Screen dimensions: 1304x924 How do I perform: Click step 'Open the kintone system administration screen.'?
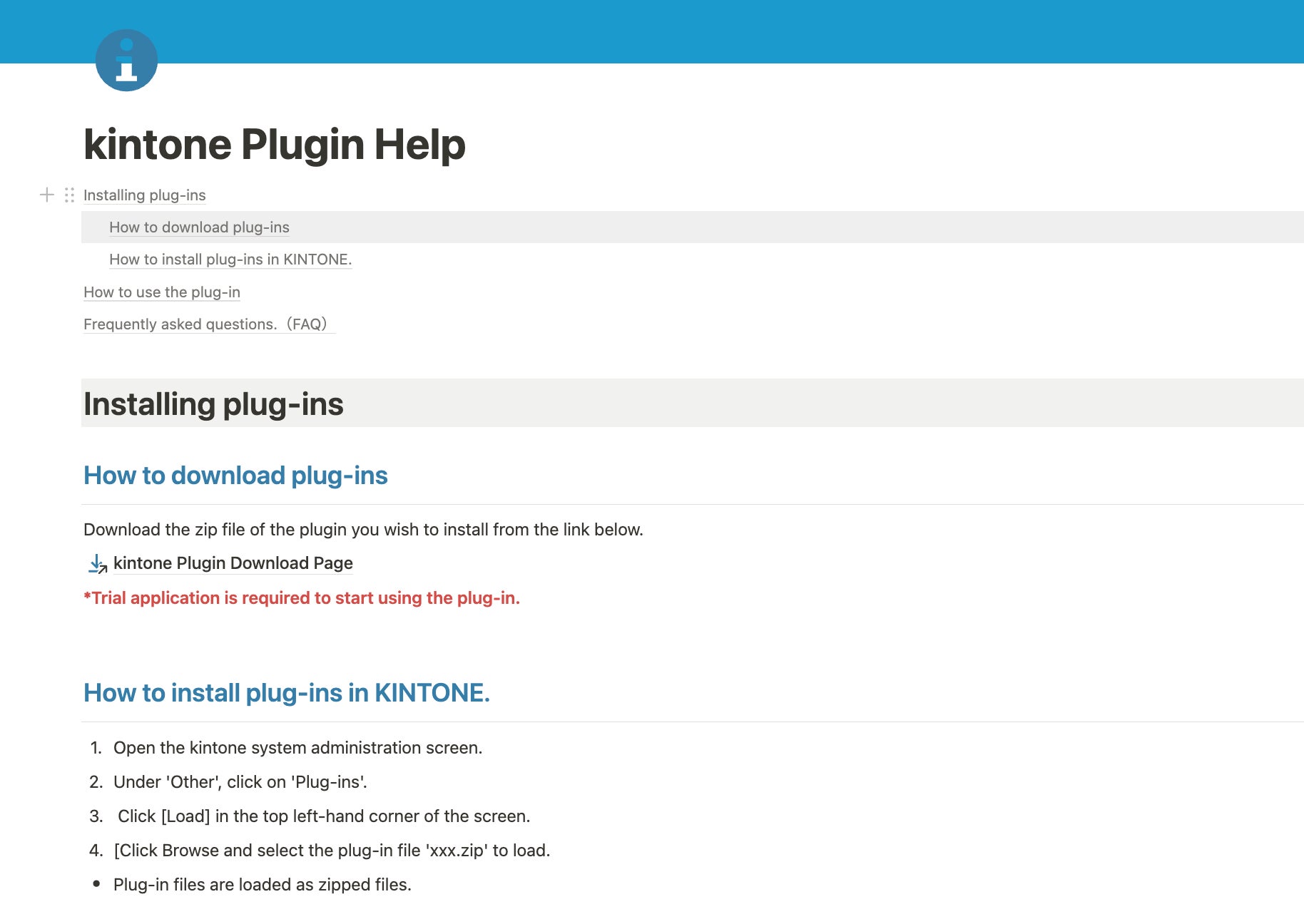pyautogui.click(x=298, y=748)
